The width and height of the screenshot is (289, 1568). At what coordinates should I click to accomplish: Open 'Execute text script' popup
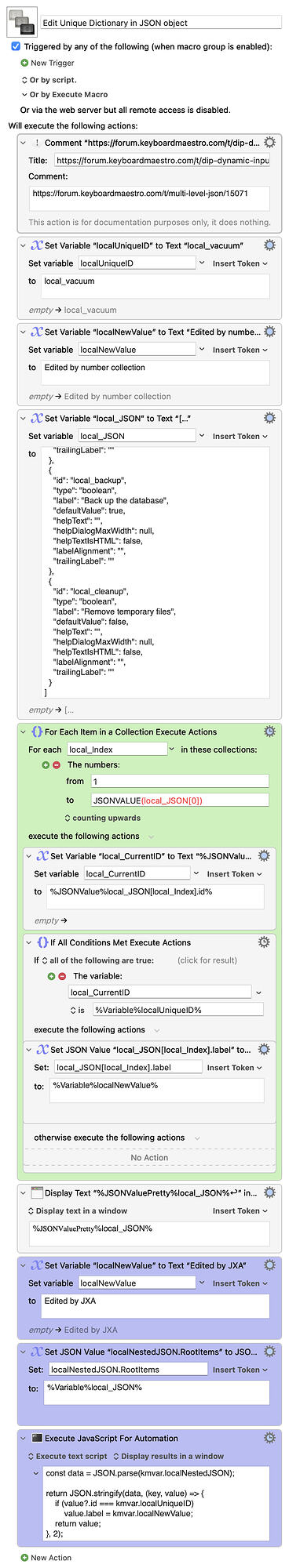(68, 1456)
